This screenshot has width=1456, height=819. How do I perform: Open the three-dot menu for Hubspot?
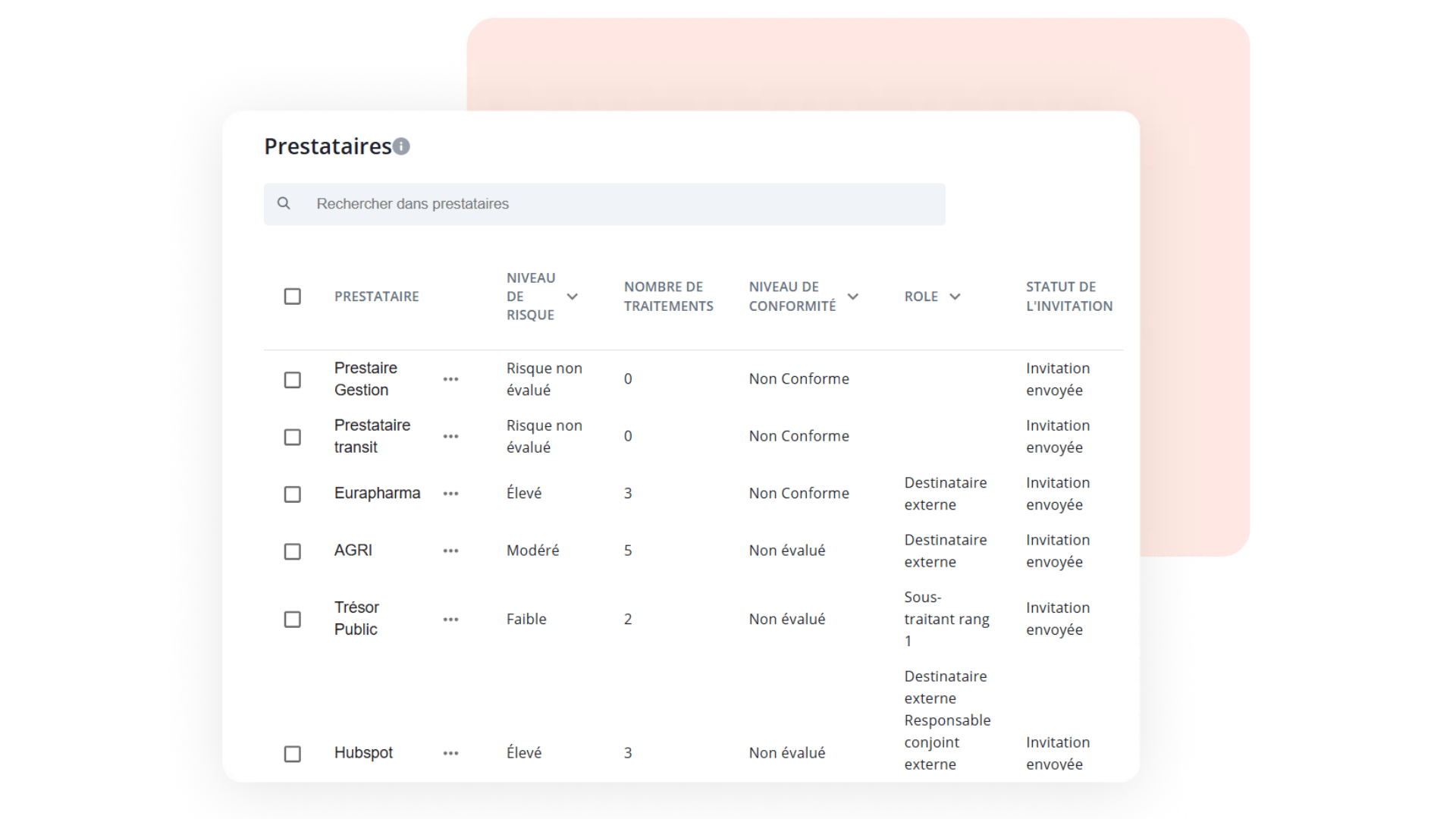click(450, 754)
